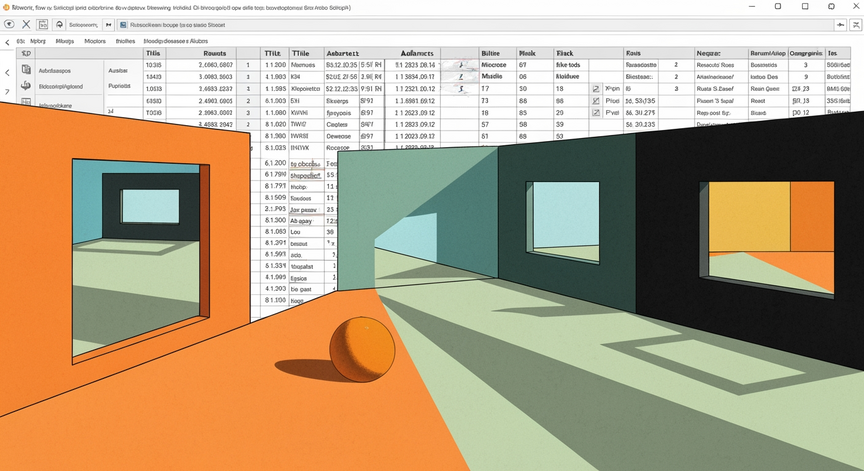Click the pin icon at the toolbar's right end
The width and height of the screenshot is (864, 471).
(840, 25)
